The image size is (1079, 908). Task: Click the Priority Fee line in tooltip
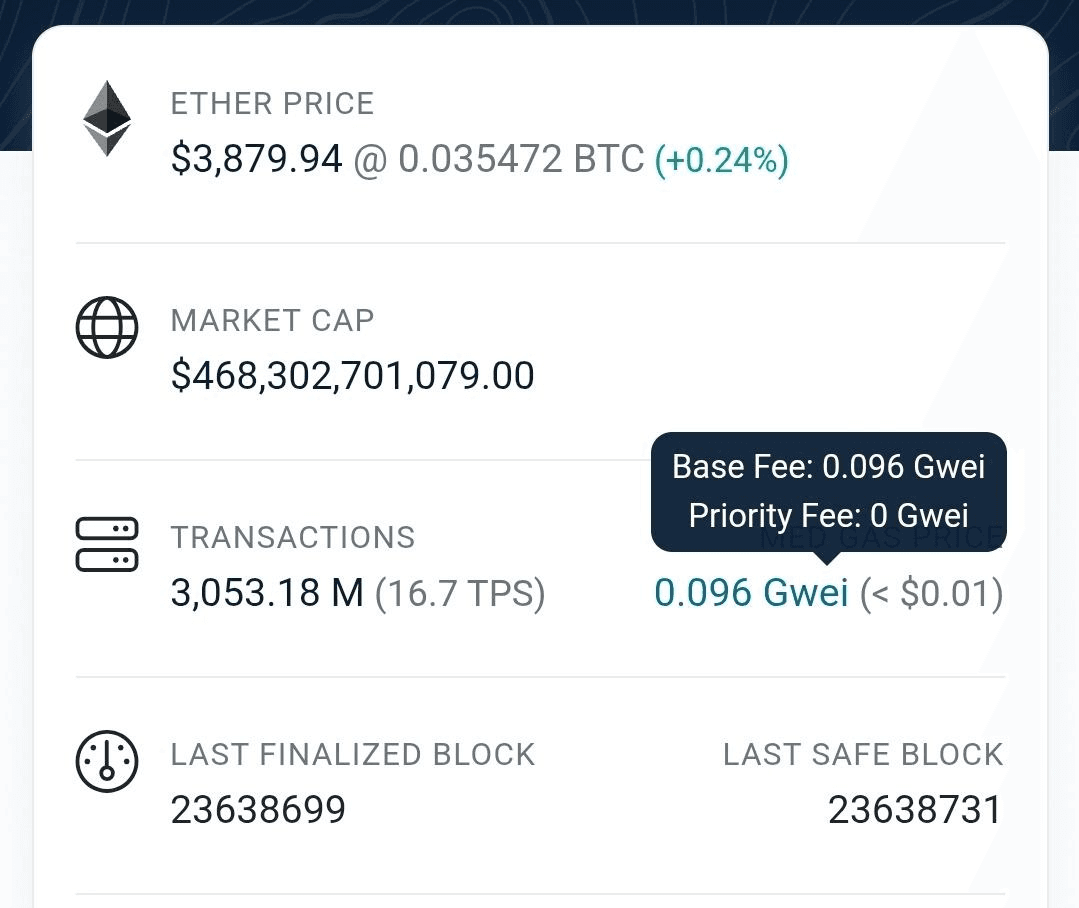pyautogui.click(x=828, y=515)
